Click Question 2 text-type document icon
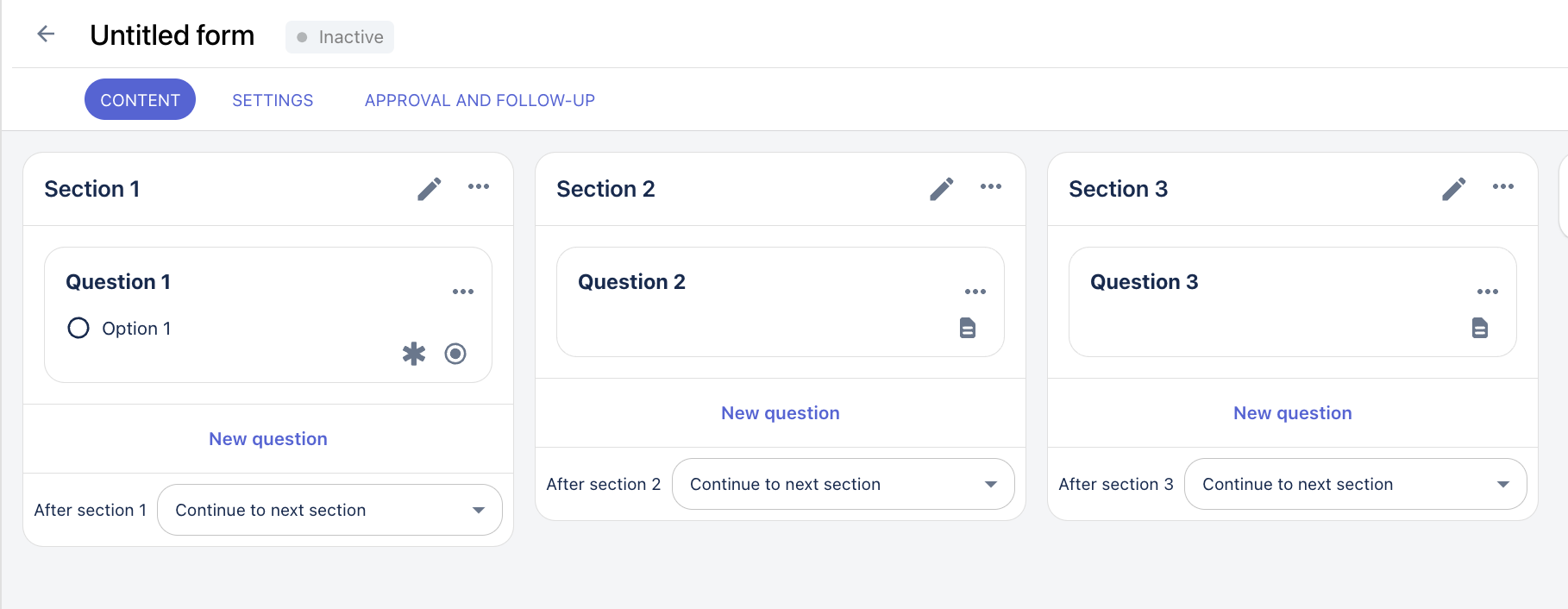The width and height of the screenshot is (1568, 609). click(968, 328)
